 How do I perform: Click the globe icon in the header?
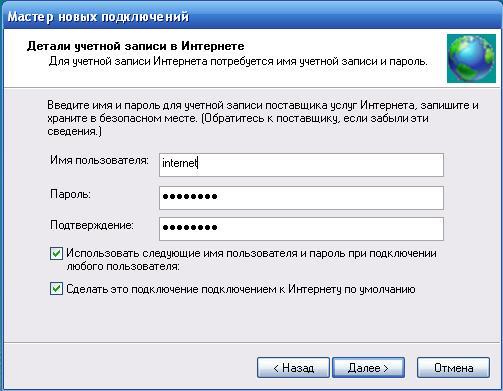coord(471,58)
